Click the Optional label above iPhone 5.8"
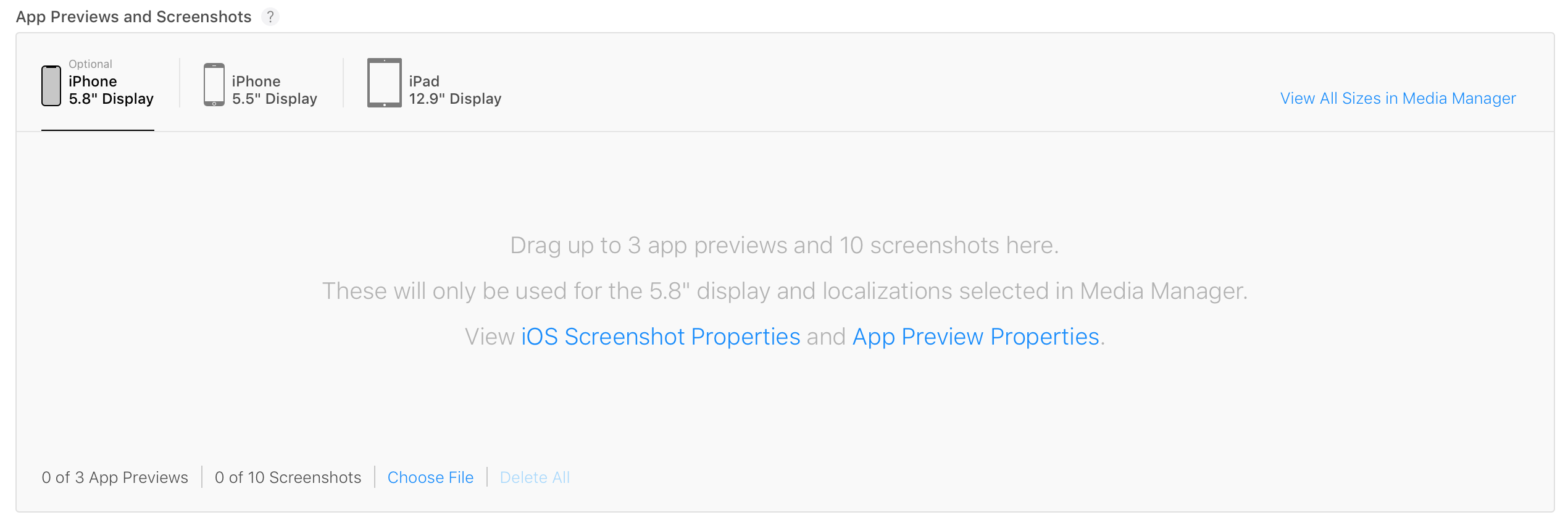 [90, 64]
